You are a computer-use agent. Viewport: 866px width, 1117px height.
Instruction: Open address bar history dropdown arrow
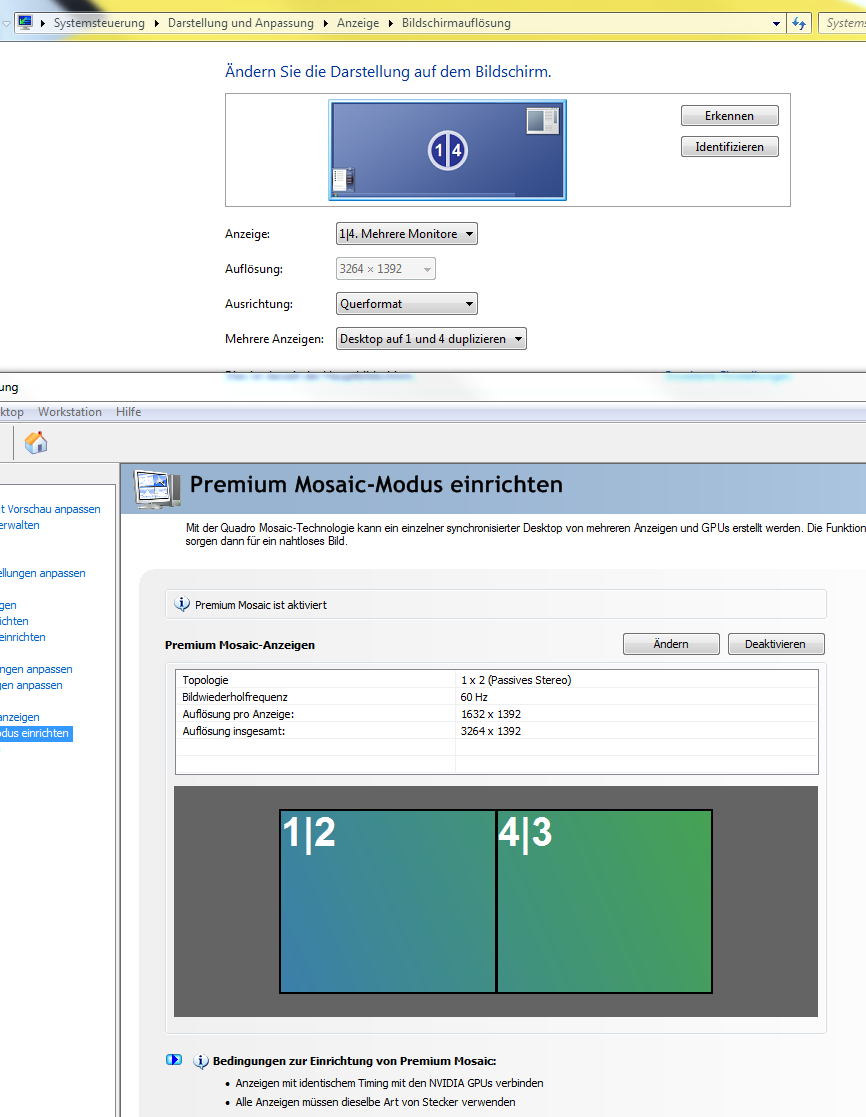[777, 23]
